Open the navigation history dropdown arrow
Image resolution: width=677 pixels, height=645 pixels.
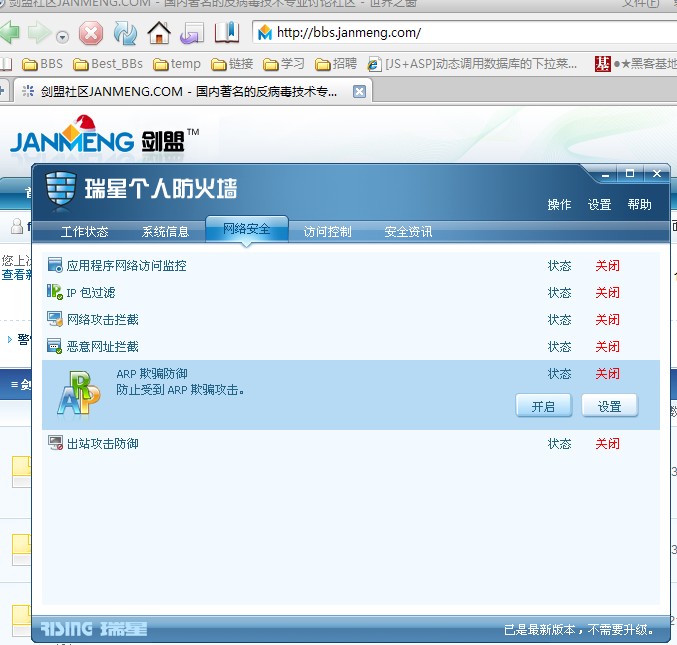63,38
